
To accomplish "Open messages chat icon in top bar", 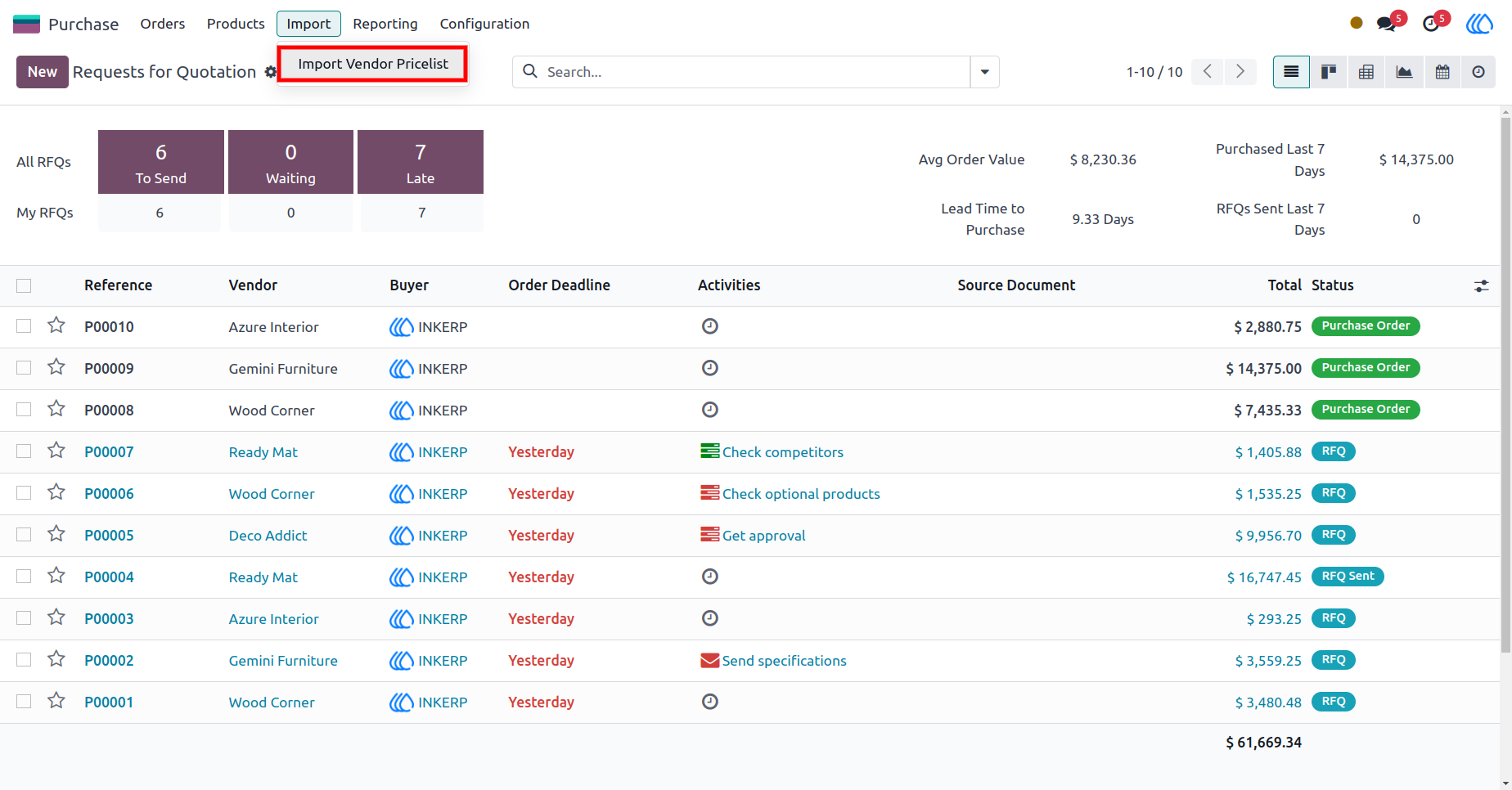I will tap(1386, 24).
